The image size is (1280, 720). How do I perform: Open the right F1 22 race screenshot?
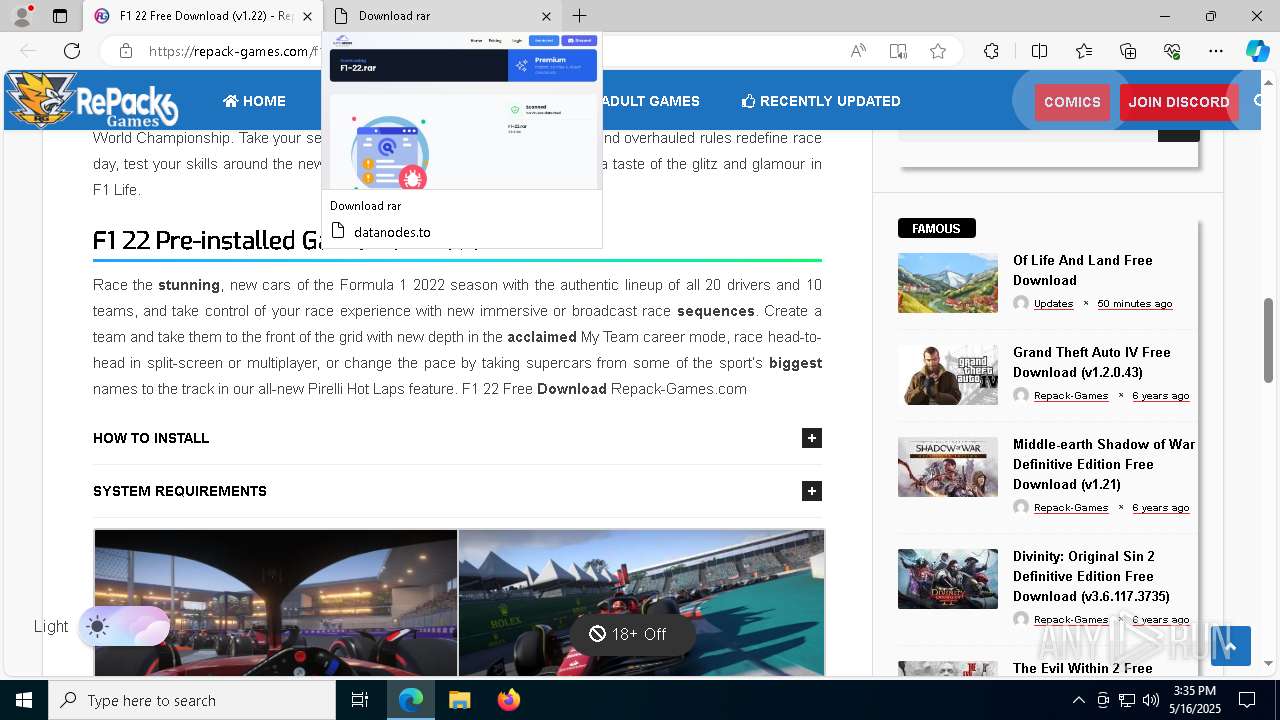[x=641, y=603]
